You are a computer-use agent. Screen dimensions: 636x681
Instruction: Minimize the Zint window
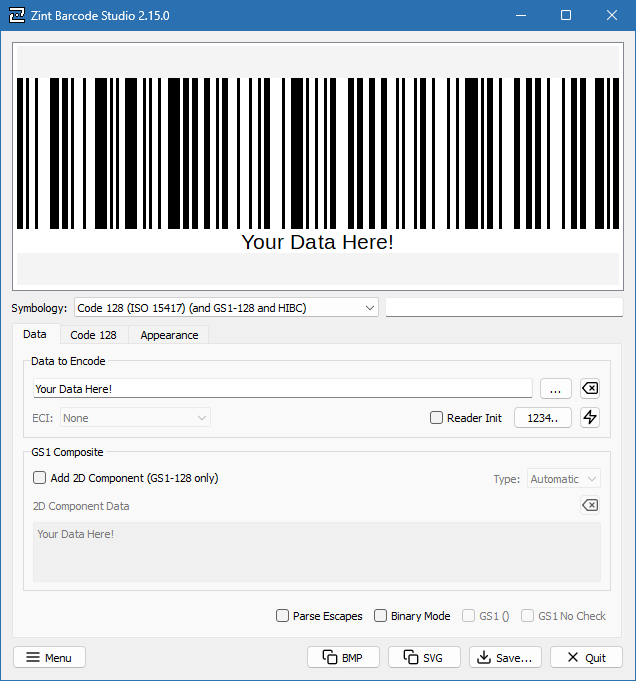[521, 16]
